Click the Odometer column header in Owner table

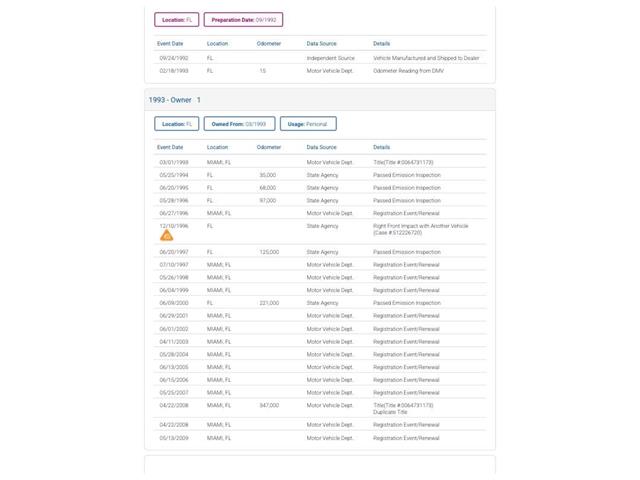tap(269, 147)
